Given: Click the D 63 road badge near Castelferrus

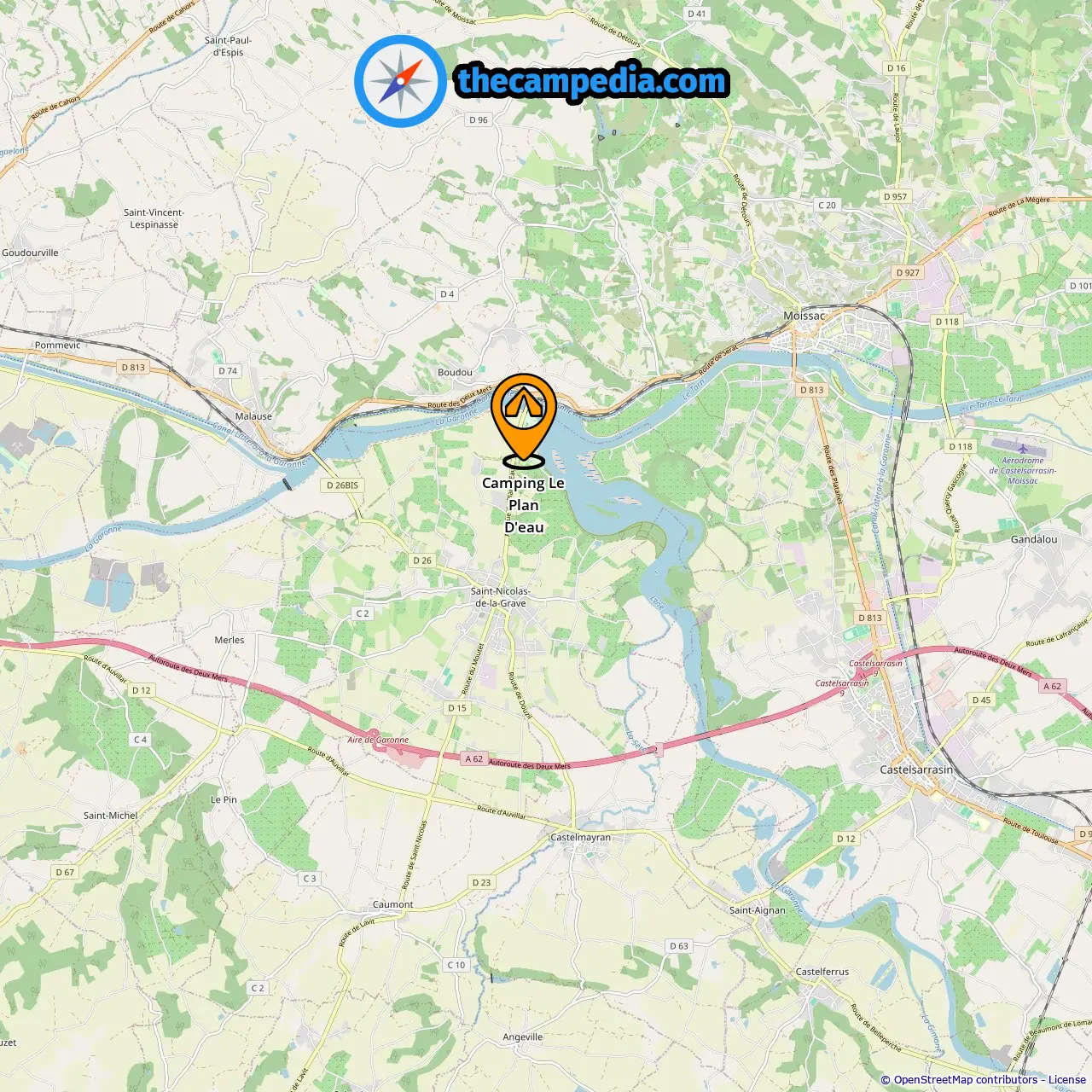Looking at the screenshot, I should click(x=679, y=946).
